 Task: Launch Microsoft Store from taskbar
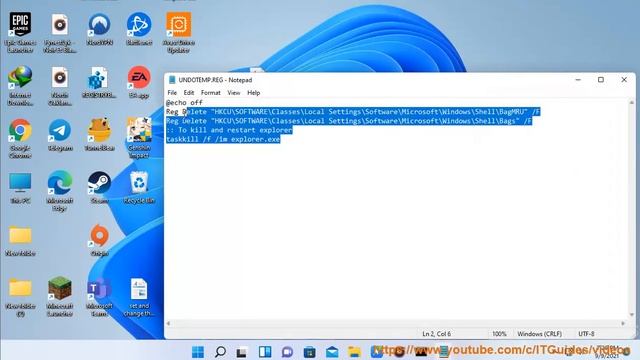click(x=309, y=351)
